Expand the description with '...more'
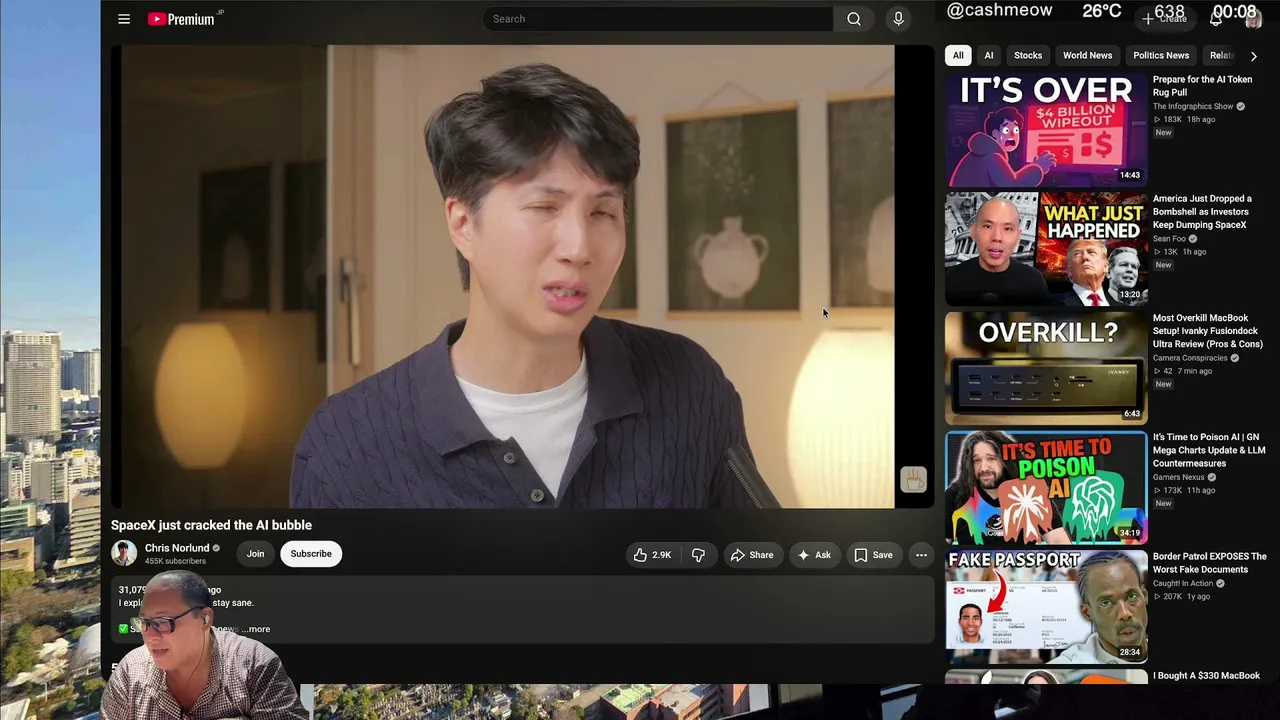Screen dimensions: 1280x720 [x=256, y=629]
